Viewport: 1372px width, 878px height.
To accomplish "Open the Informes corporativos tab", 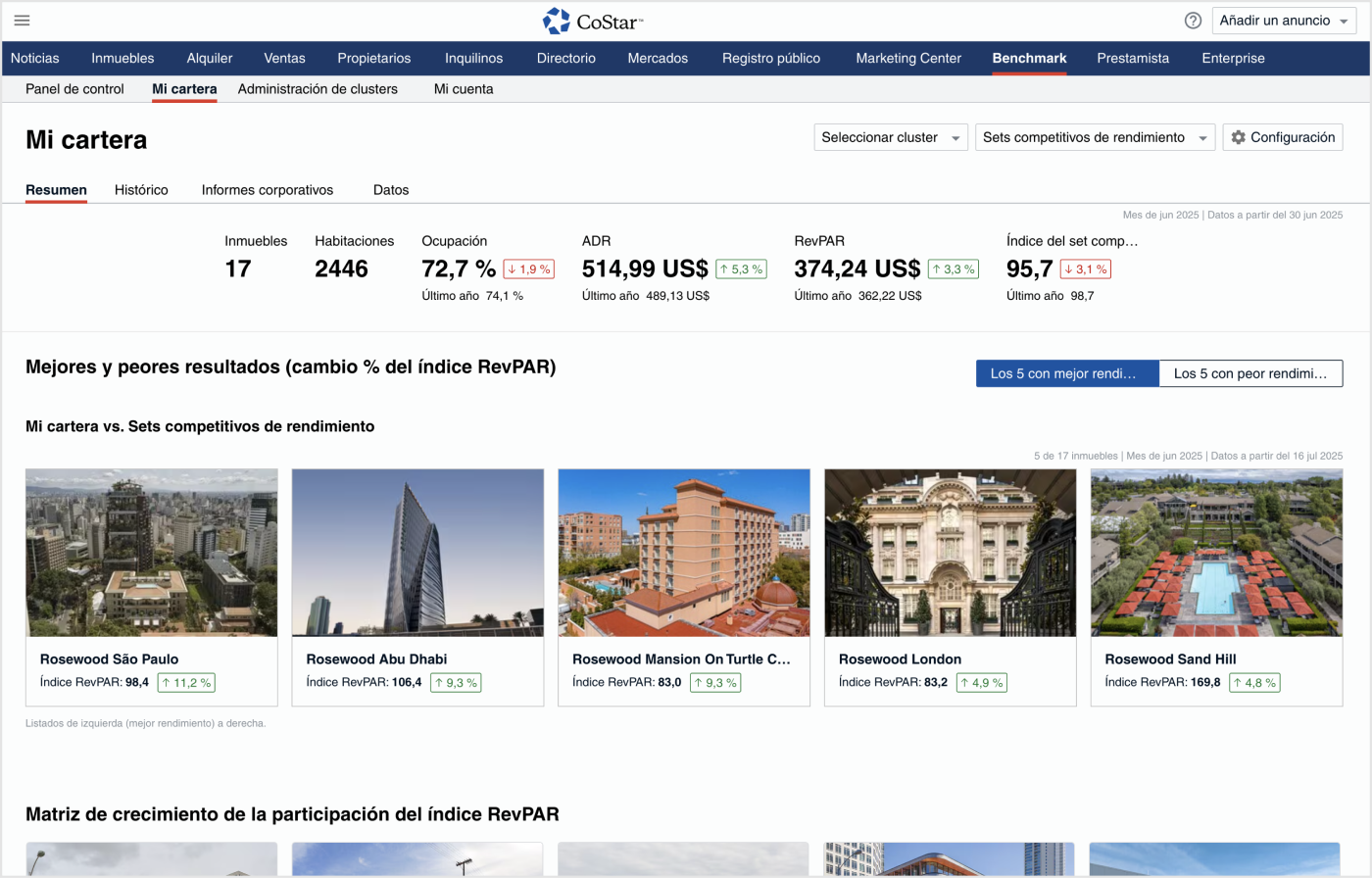I will pos(268,190).
